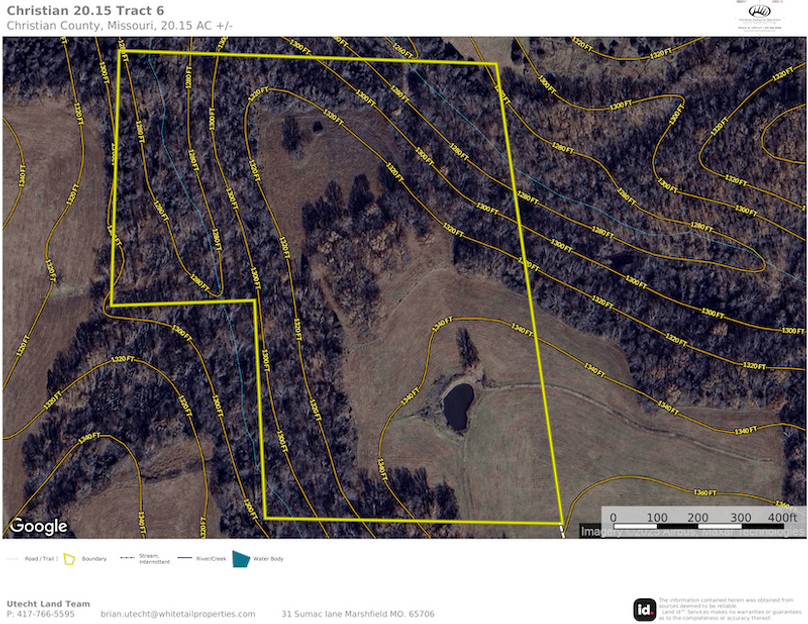Click the yellow Boundary polygon legend icon
This screenshot has height=624, width=808.
[x=69, y=559]
